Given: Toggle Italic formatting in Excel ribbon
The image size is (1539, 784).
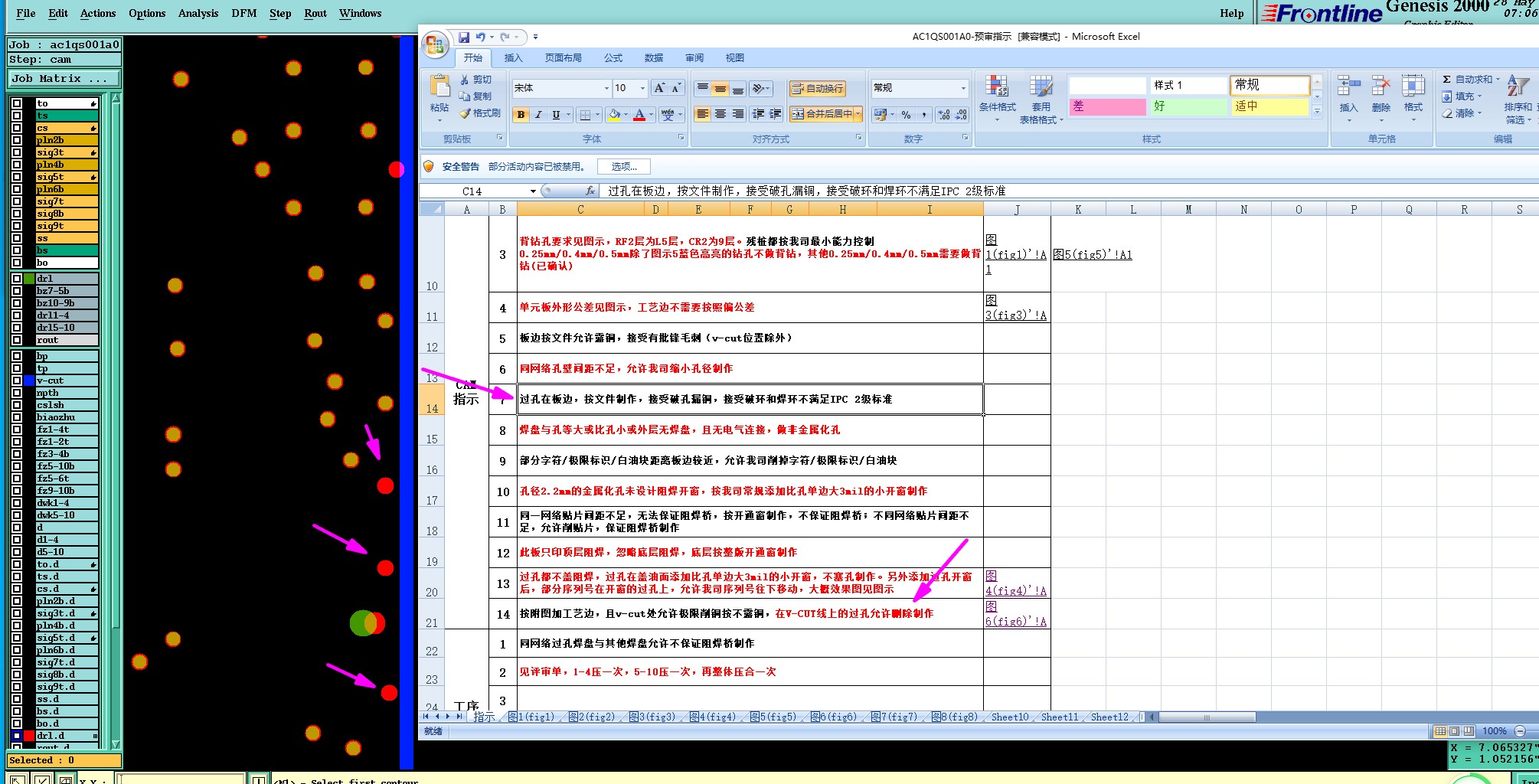Looking at the screenshot, I should coord(538,115).
